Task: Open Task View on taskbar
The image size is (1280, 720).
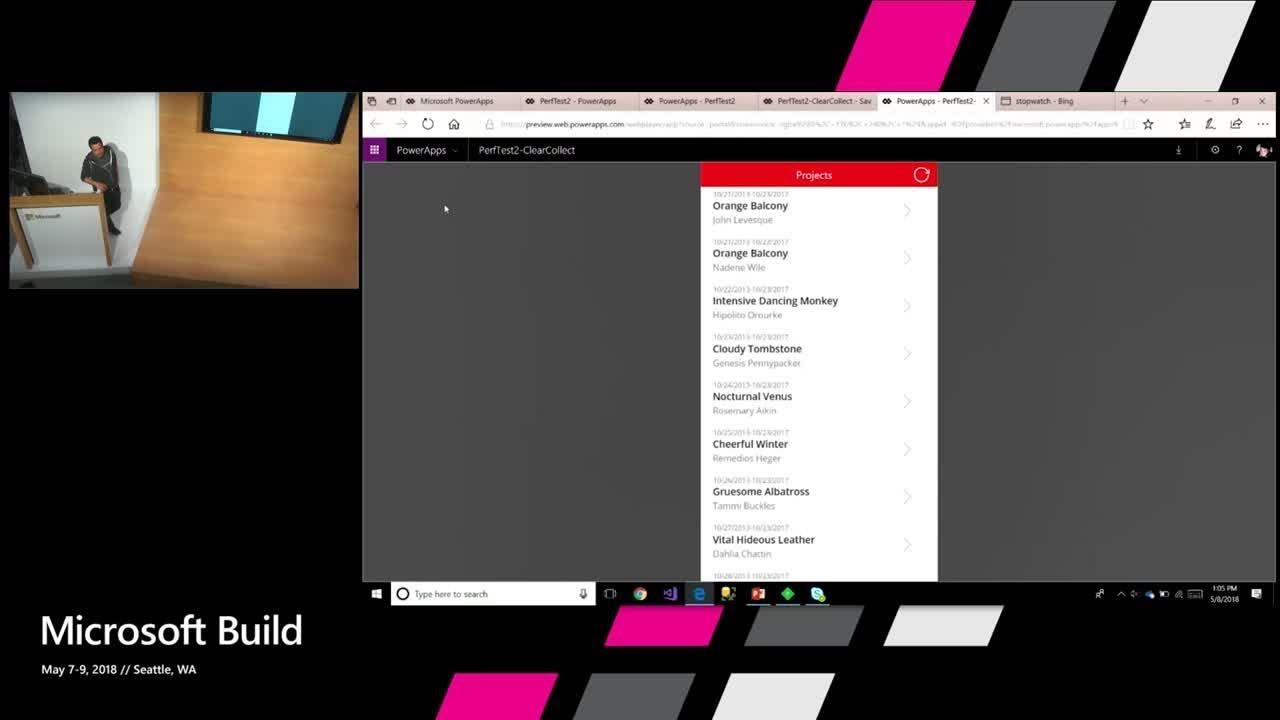Action: 610,594
